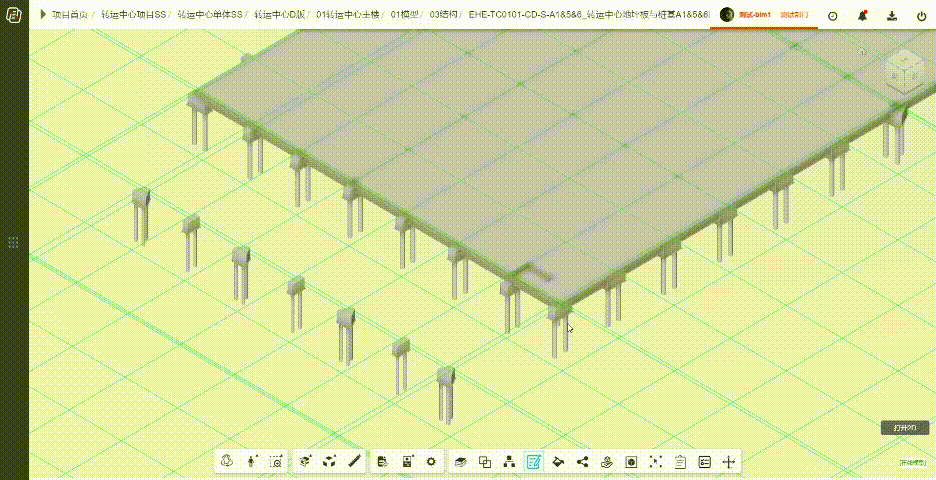Toggle the zoom-to-region selection tool
The image size is (936, 480).
point(276,462)
